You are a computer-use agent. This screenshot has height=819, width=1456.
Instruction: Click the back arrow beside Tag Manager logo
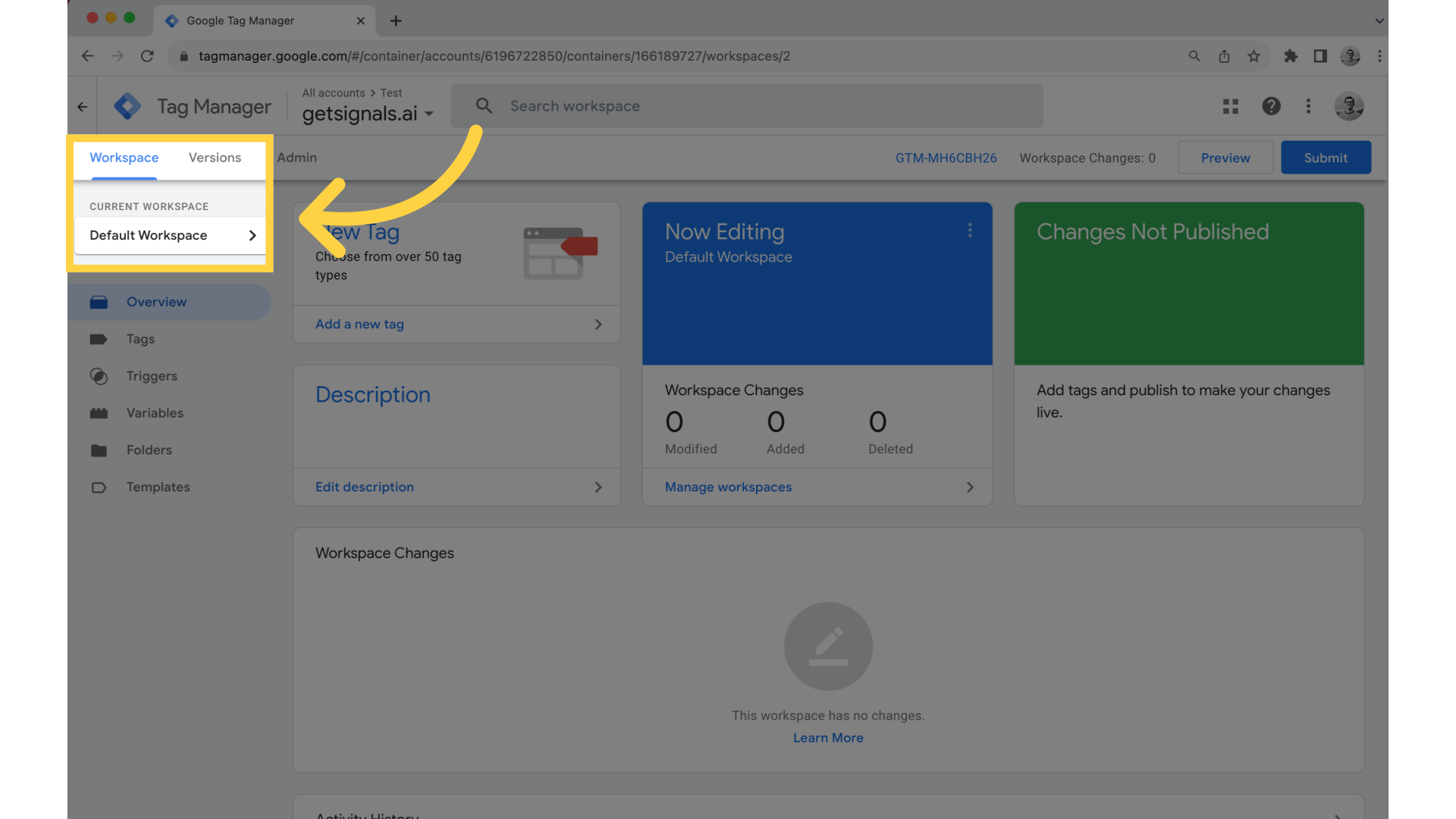[x=83, y=107]
